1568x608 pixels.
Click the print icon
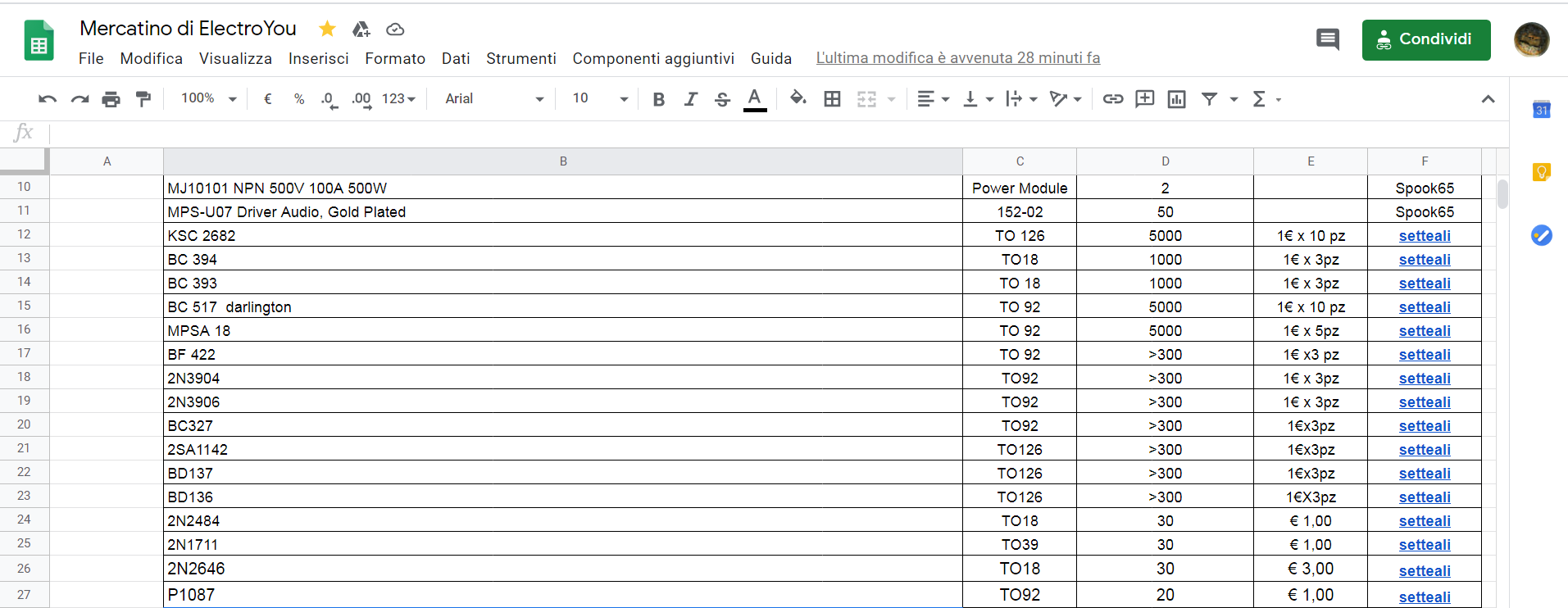click(111, 99)
